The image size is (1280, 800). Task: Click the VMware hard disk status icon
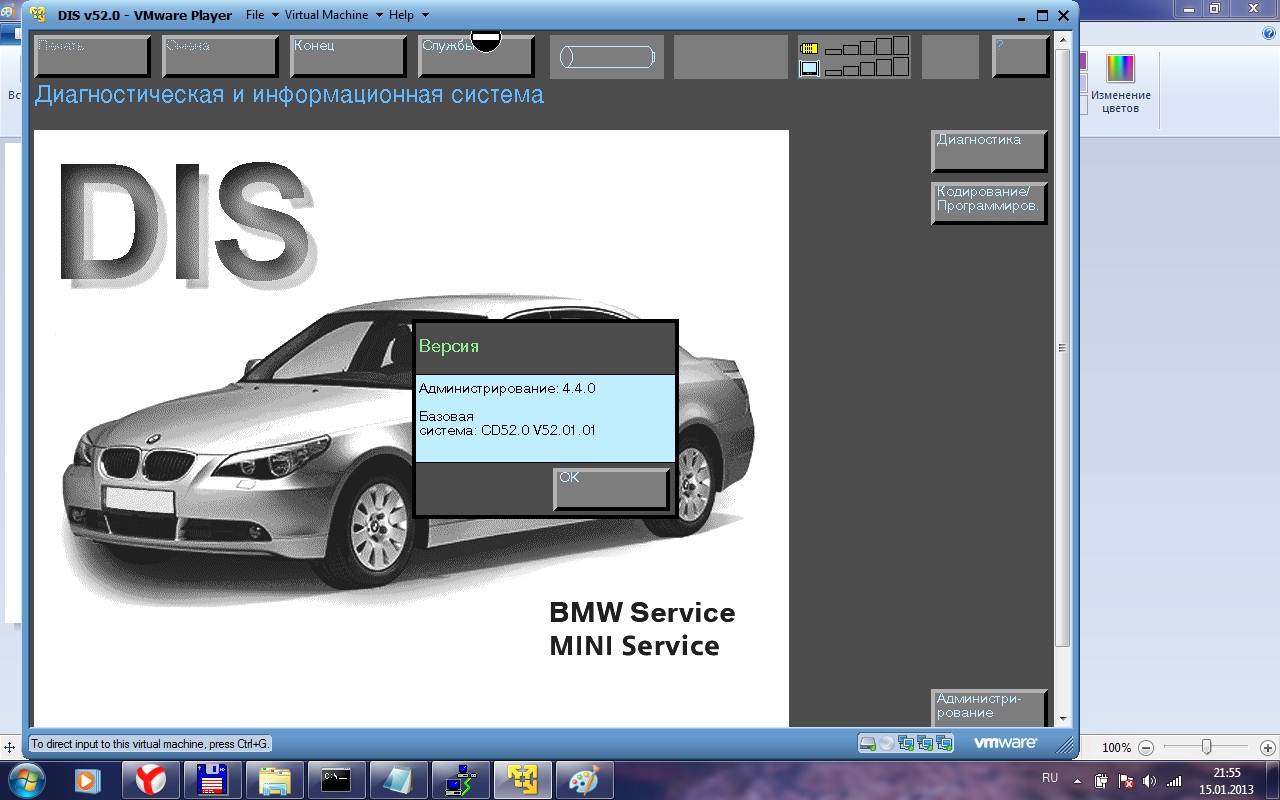867,743
